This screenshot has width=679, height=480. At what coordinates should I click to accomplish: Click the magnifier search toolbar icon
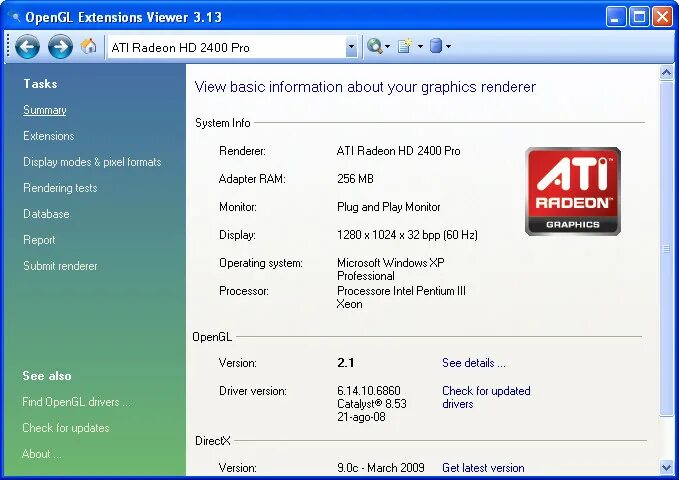(375, 46)
